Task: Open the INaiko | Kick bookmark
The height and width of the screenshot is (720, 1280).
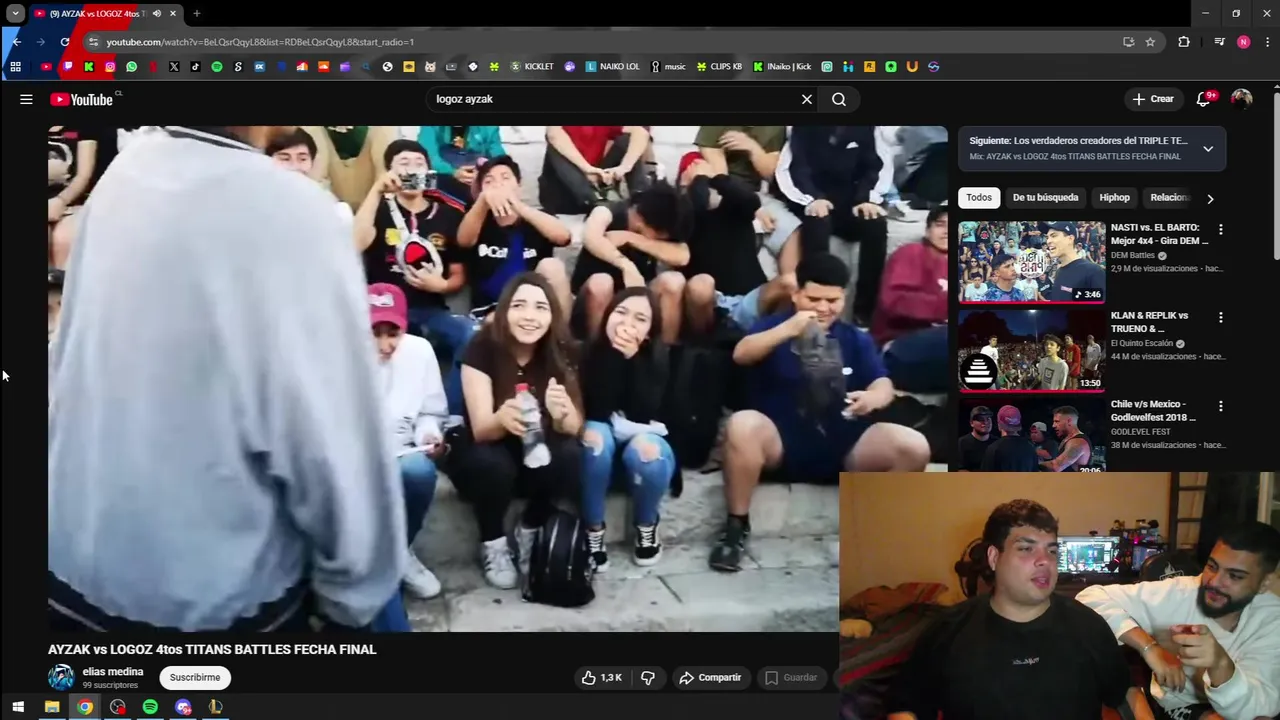Action: 782,67
